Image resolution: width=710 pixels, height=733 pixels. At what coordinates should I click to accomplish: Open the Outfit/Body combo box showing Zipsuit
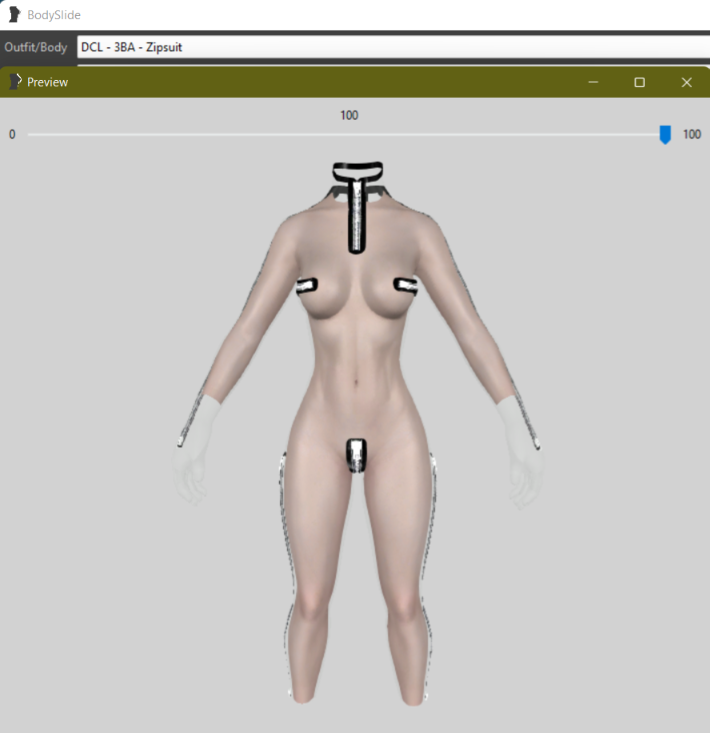tap(394, 47)
